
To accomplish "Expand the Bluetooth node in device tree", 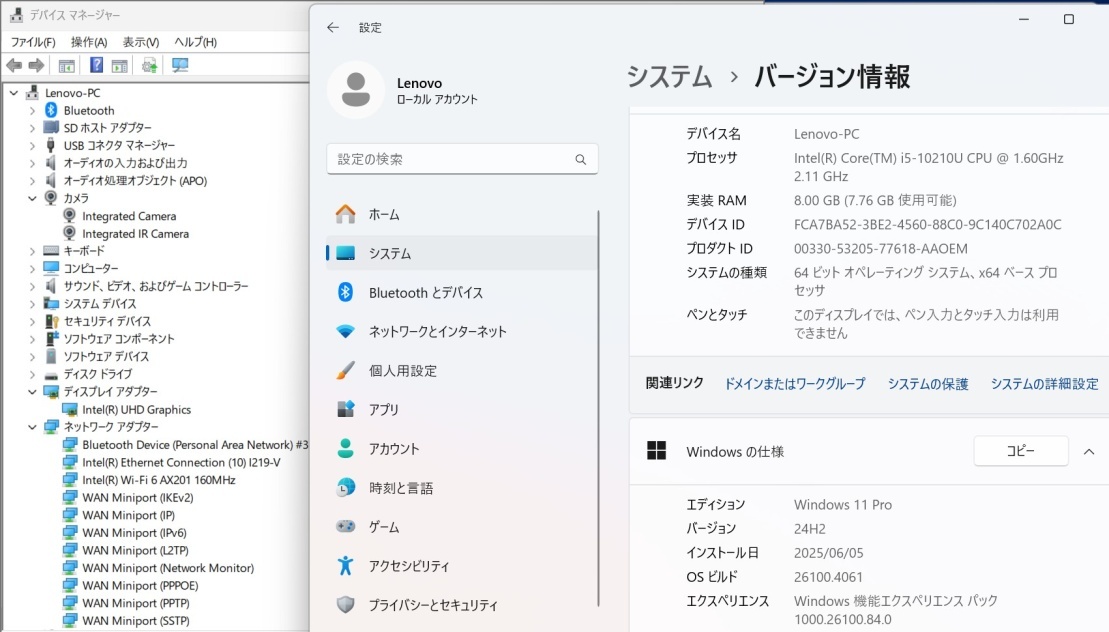I will coord(32,110).
